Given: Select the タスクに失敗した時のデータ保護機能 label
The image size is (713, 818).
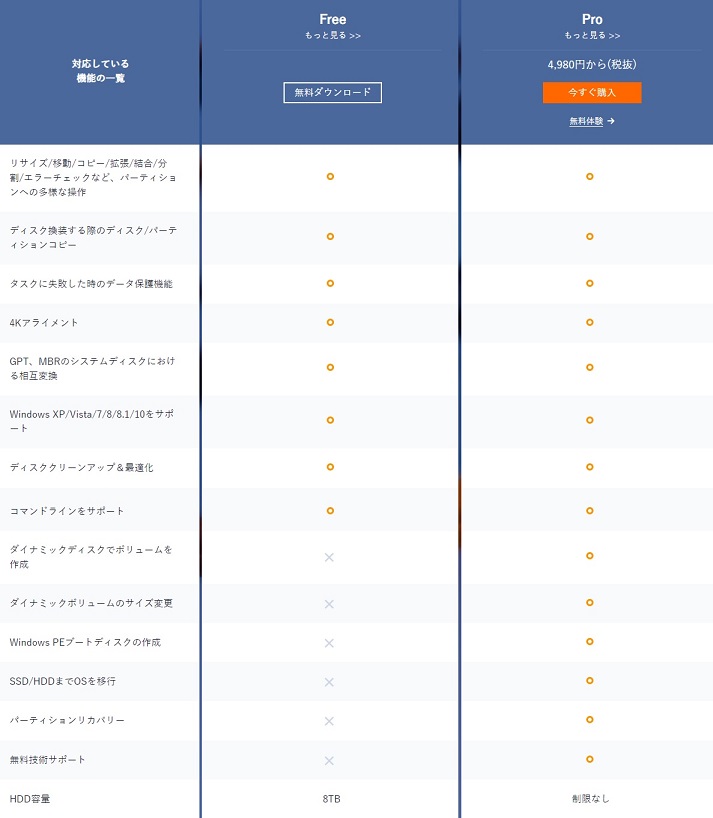Looking at the screenshot, I should (91, 284).
